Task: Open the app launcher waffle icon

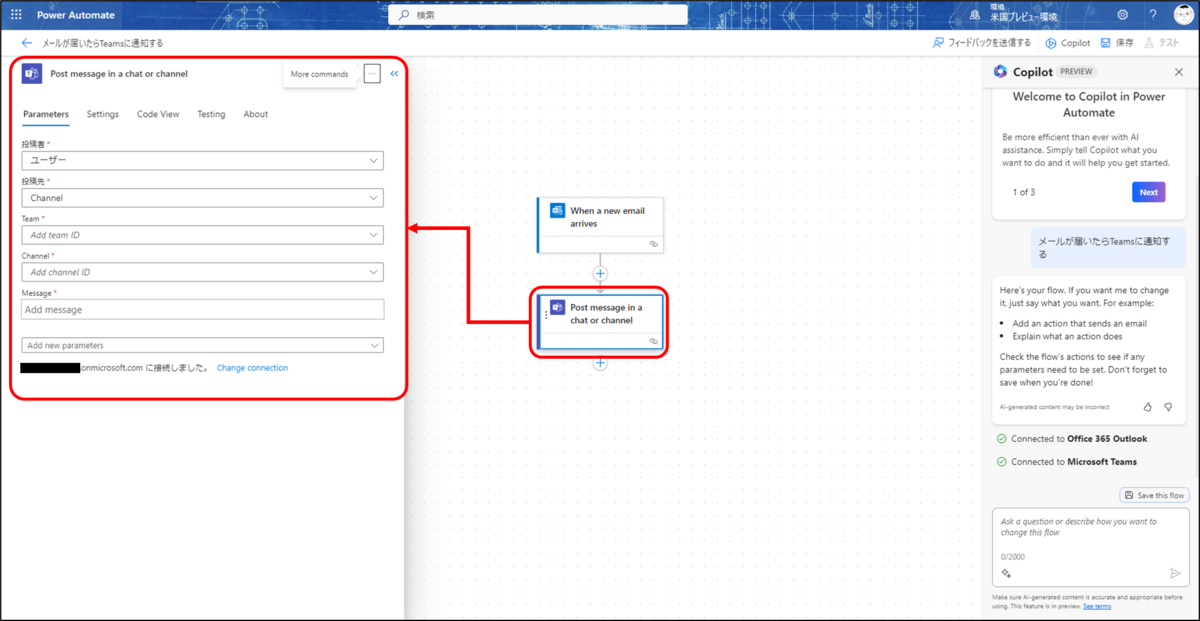Action: click(16, 15)
